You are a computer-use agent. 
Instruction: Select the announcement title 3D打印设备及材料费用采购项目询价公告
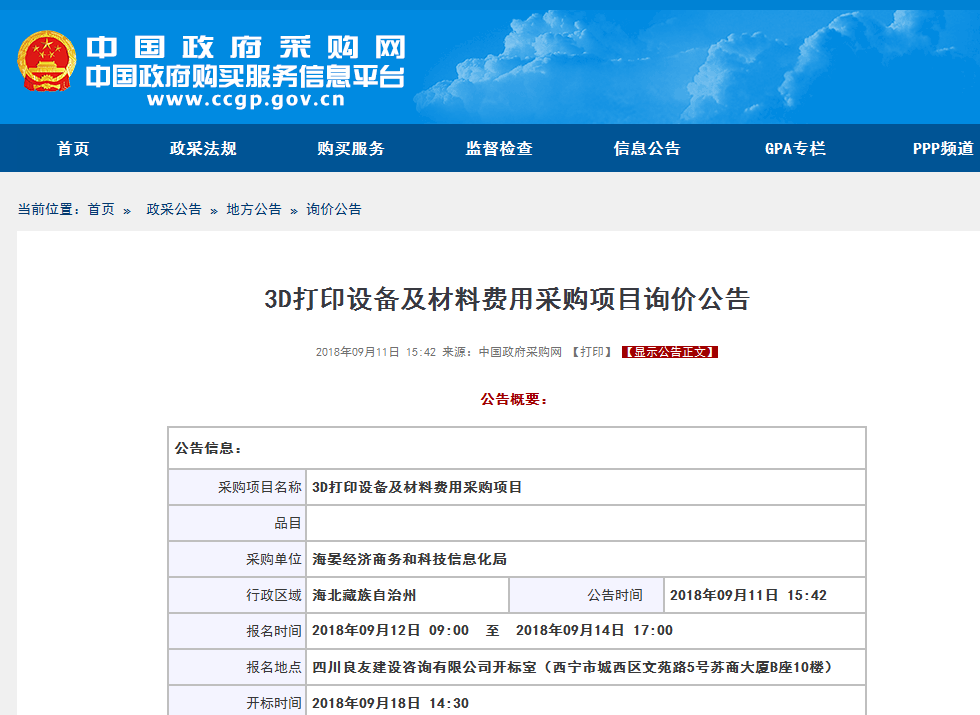click(507, 299)
